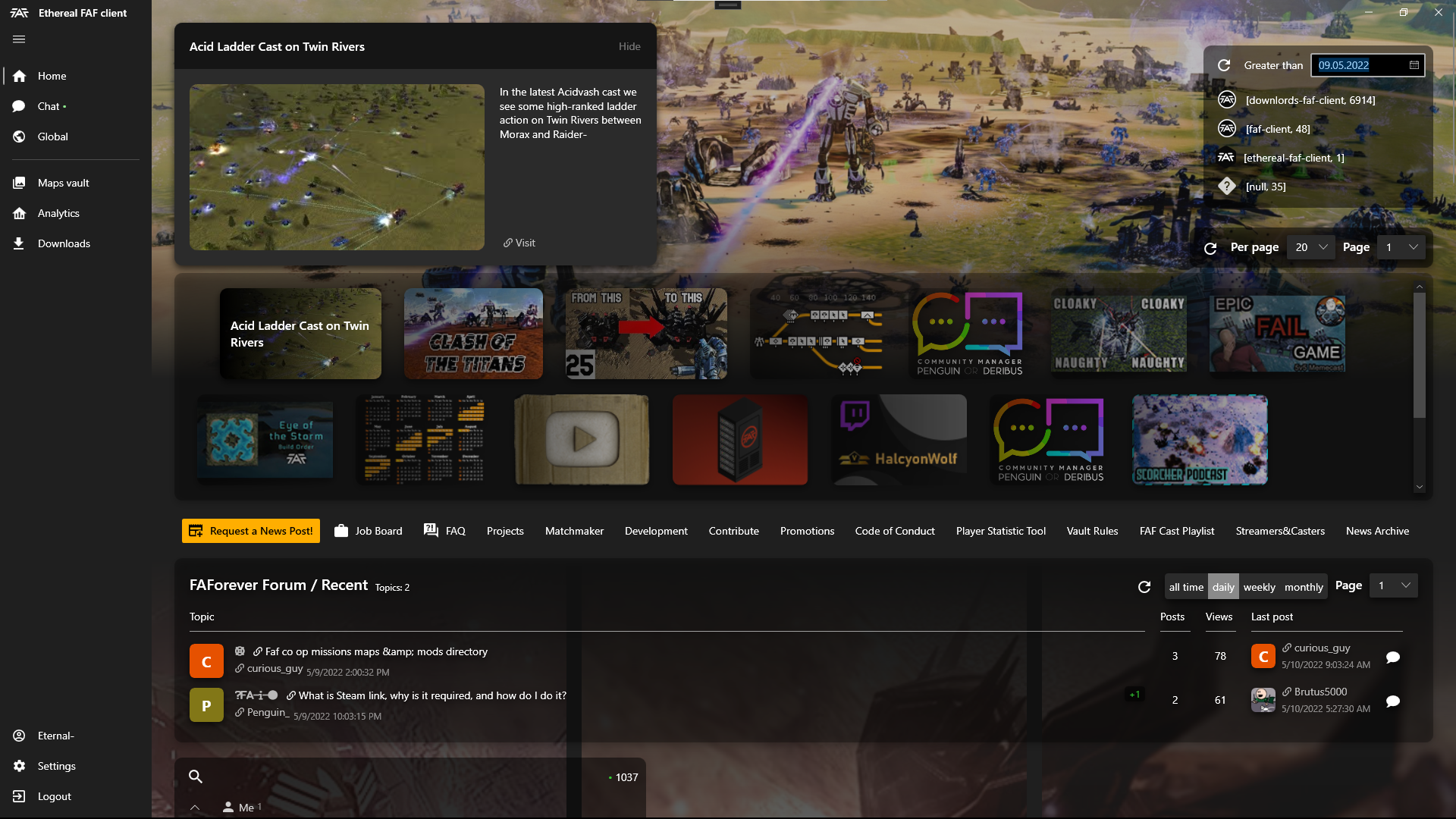This screenshot has height=819, width=1456.
Task: Click the Logout icon
Action: [x=19, y=796]
